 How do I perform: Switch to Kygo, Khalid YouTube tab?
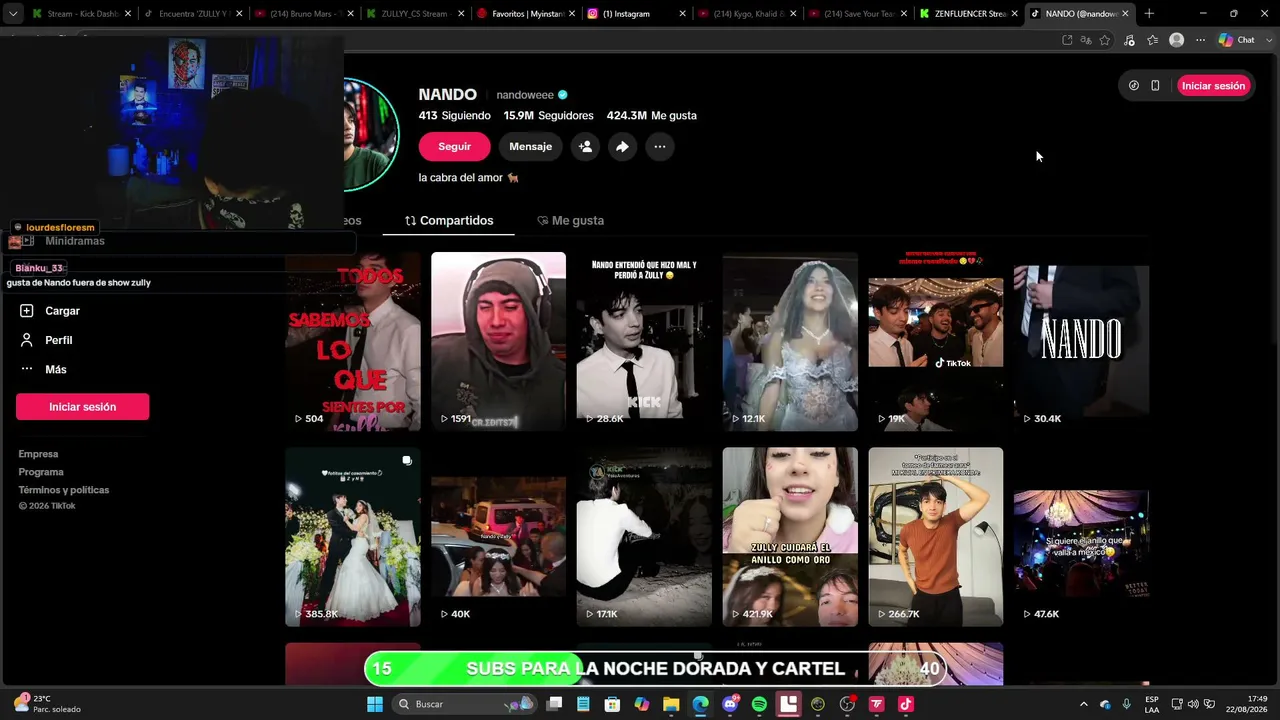[746, 14]
